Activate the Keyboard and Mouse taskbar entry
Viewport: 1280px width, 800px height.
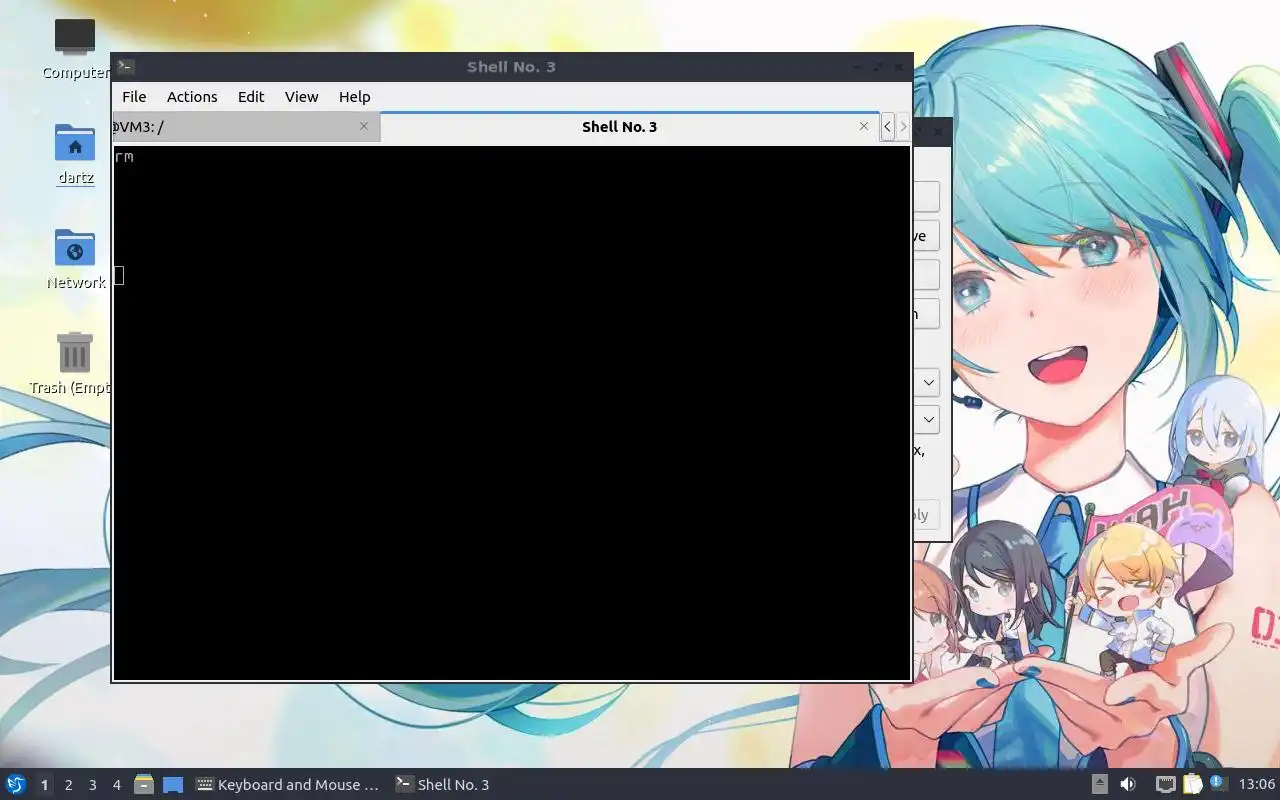[x=289, y=785]
